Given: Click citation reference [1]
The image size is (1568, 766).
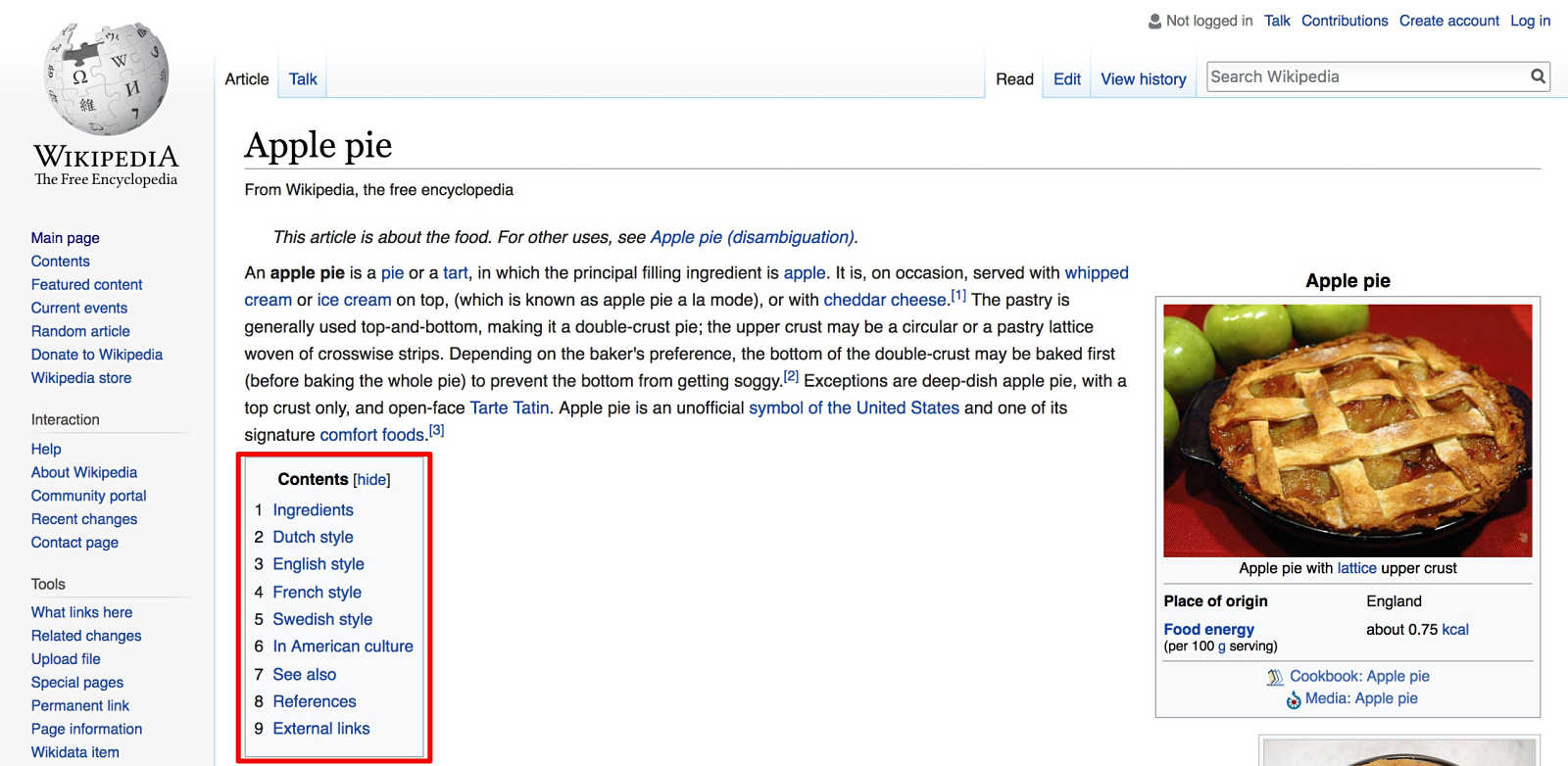Looking at the screenshot, I should coord(958,295).
